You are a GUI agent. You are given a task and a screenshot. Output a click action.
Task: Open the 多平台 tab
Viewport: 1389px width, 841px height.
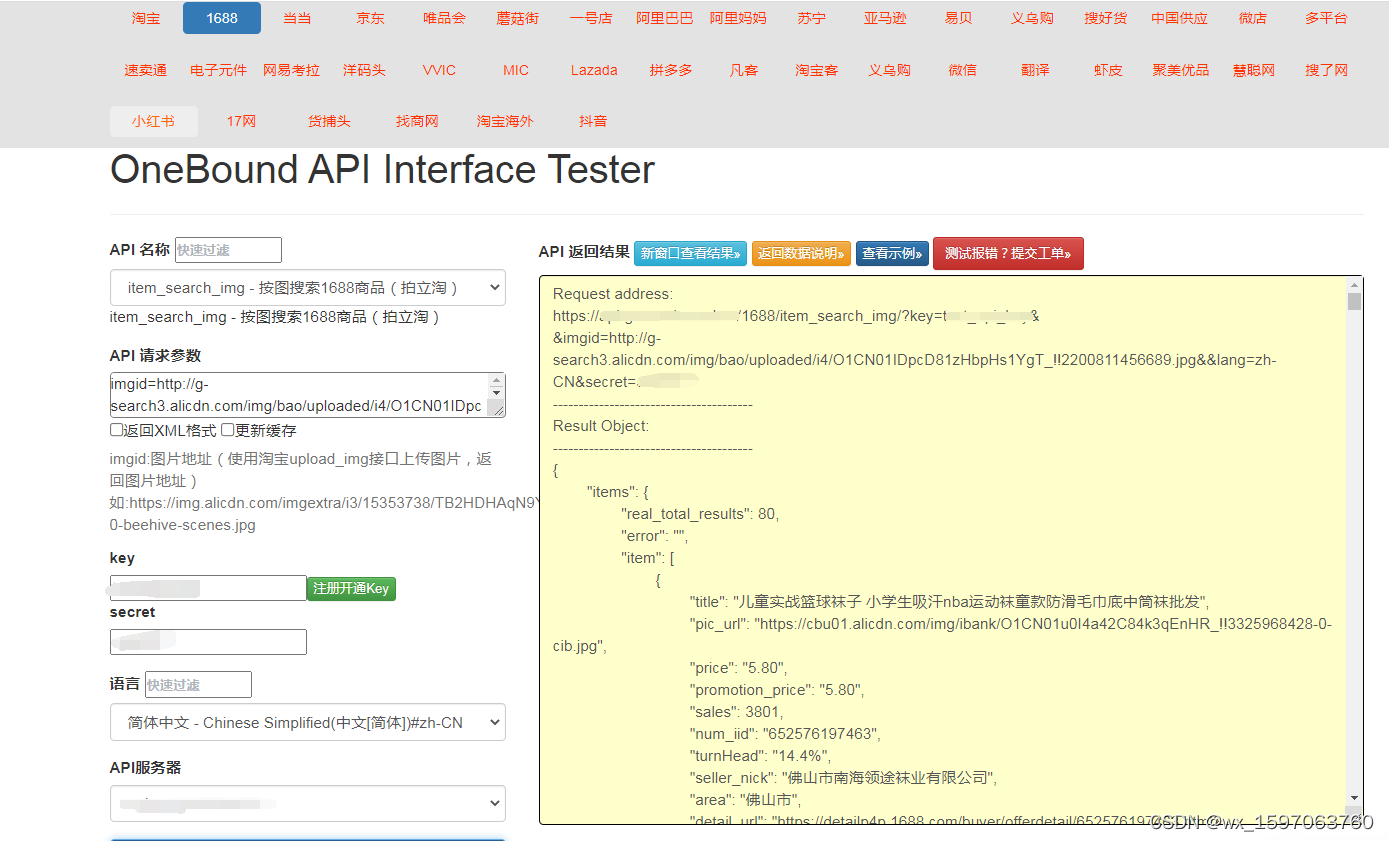tap(1326, 18)
